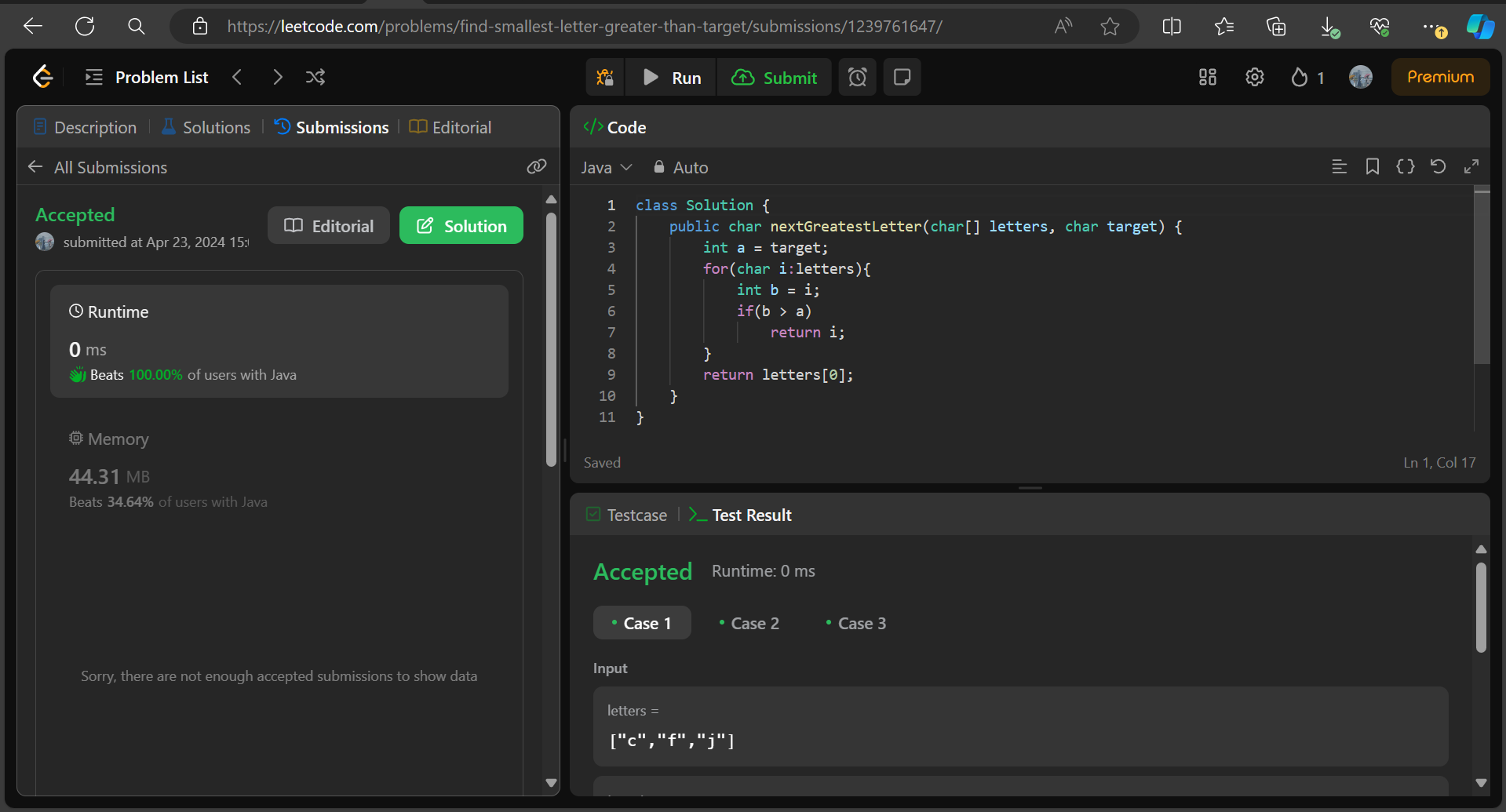
Task: Expand the code editor to fullscreen
Action: tap(1471, 166)
